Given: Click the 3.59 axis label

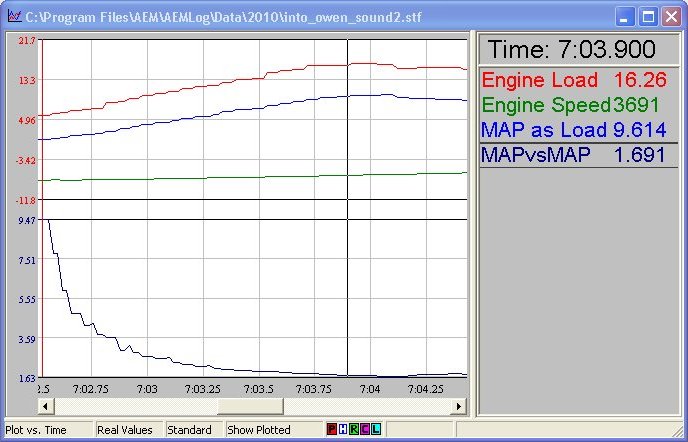Looking at the screenshot, I should click(x=27, y=339).
